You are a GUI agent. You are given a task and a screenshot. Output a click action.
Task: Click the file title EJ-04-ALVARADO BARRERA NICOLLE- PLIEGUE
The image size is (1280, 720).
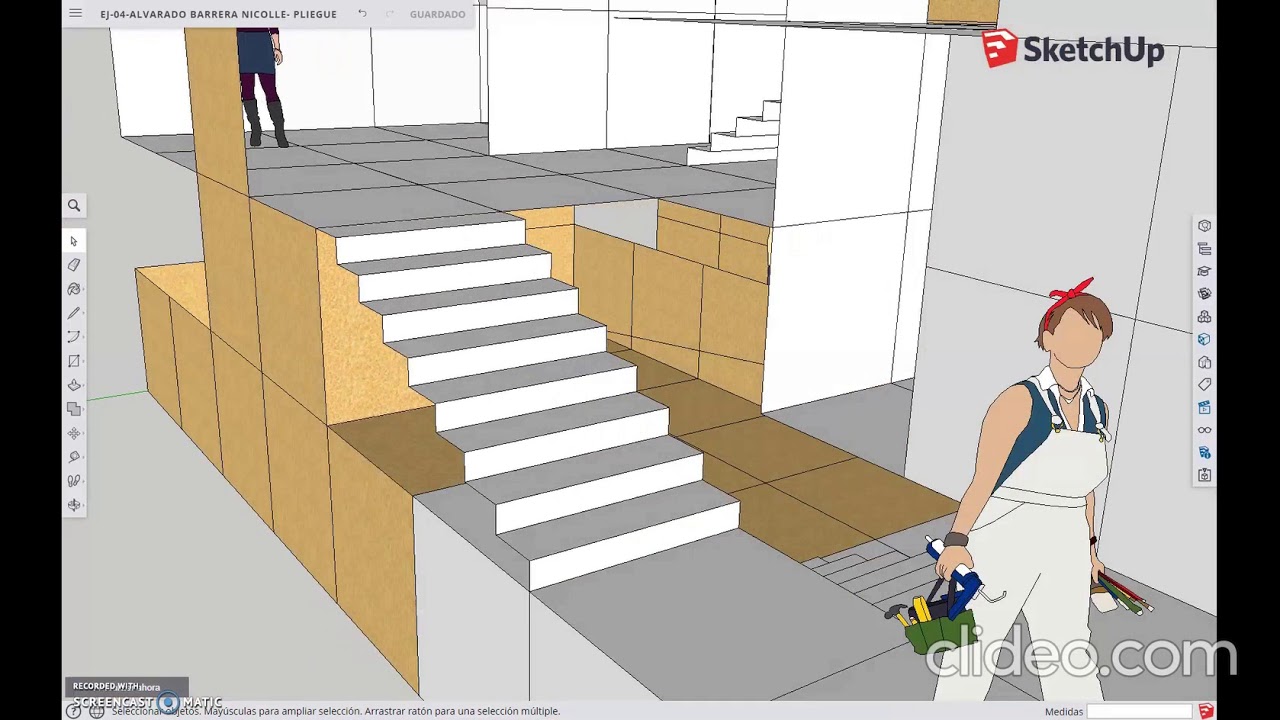pos(218,14)
